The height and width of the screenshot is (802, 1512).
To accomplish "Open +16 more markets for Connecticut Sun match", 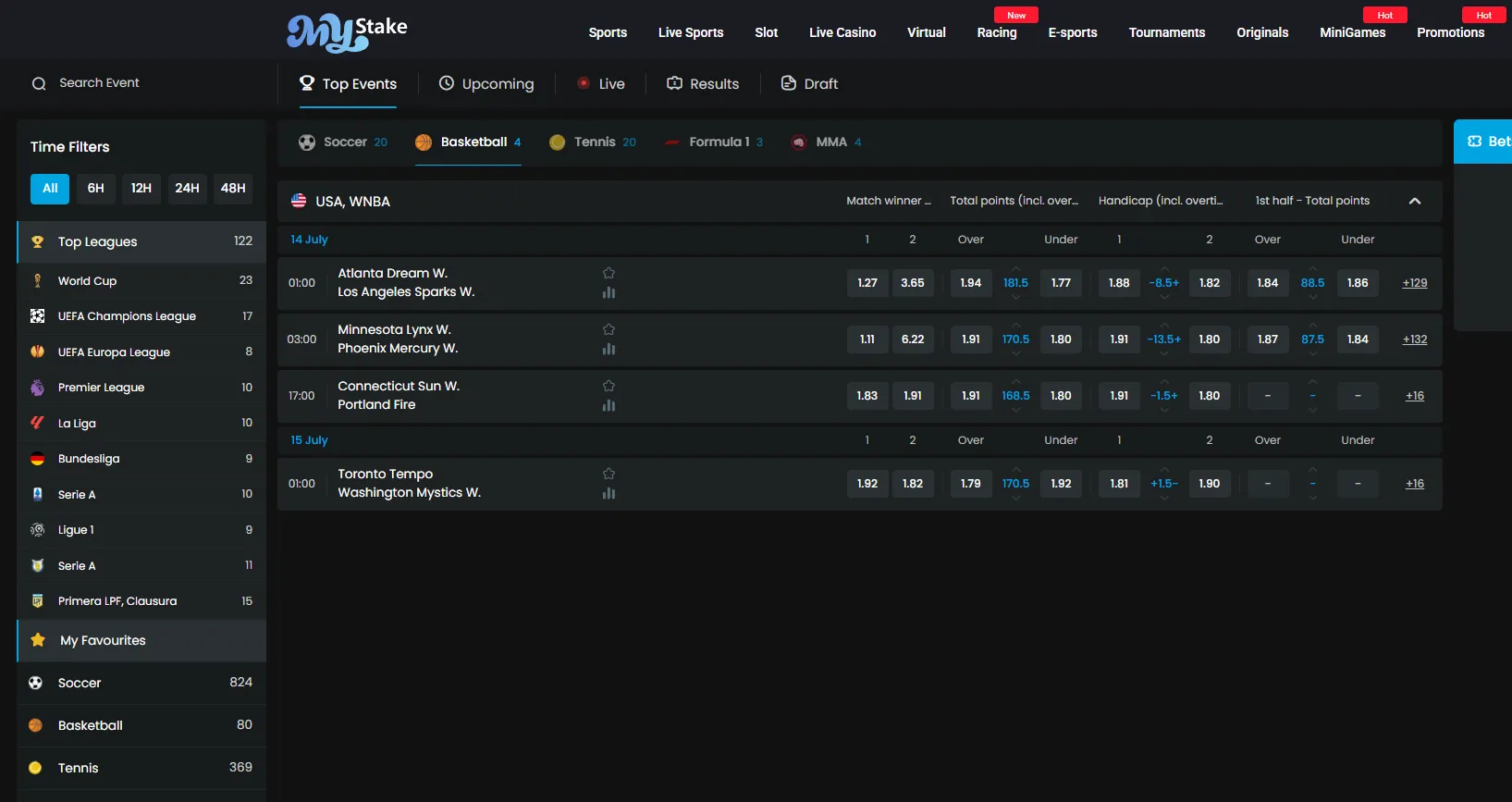I will [x=1415, y=396].
